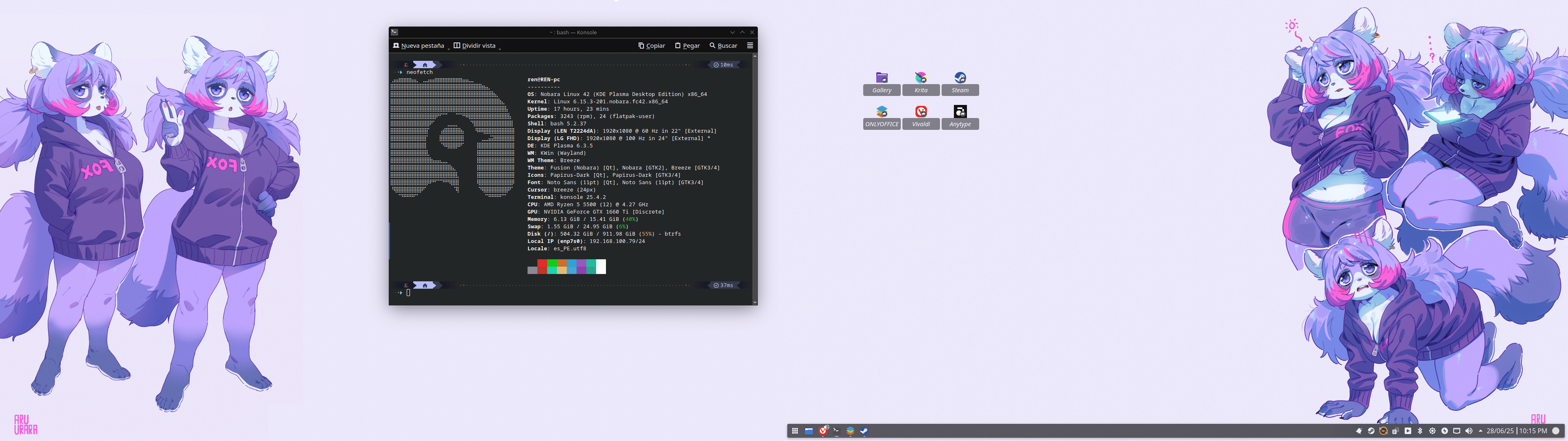Click the 'Display (LEN T2224dA)' line
The height and width of the screenshot is (441, 1568).
coord(621,131)
